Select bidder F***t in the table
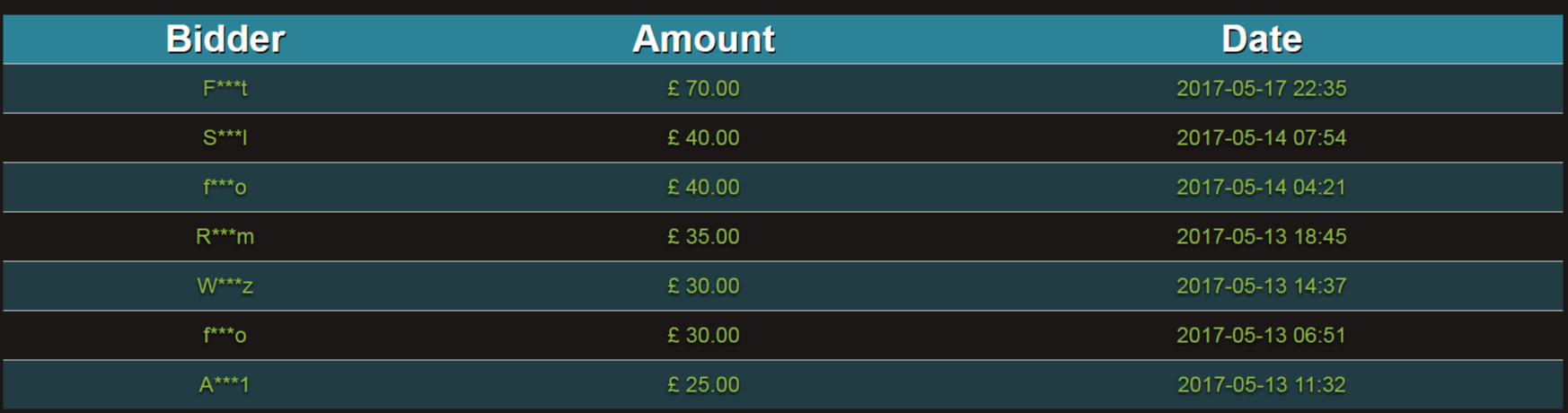This screenshot has width=1568, height=413. (x=225, y=89)
